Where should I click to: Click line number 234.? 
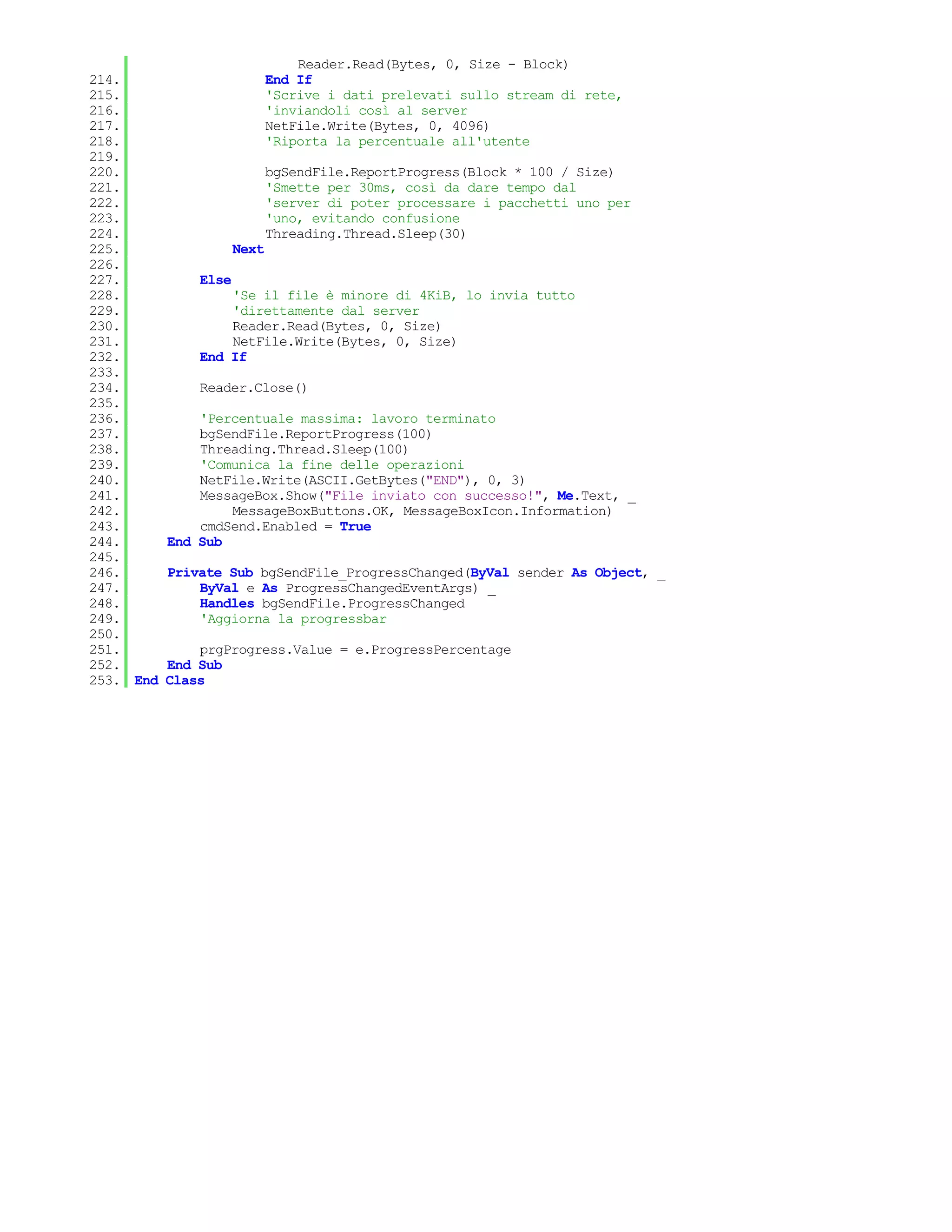(104, 388)
